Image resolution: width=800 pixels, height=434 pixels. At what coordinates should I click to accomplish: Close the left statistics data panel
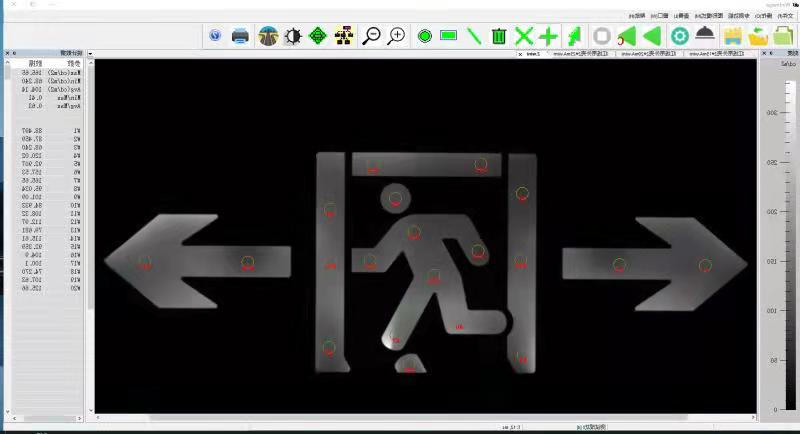7,53
